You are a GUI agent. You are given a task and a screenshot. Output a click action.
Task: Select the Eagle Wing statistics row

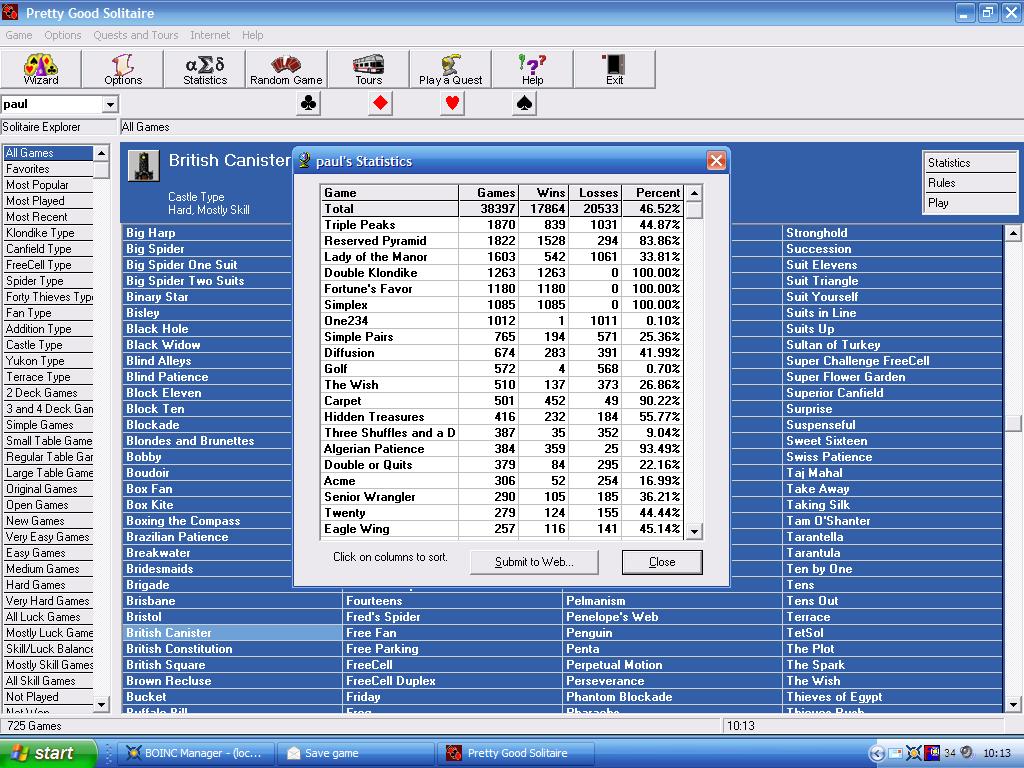coord(502,529)
